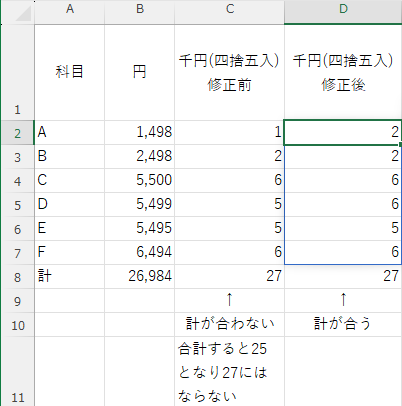Select the 円 header cell

pos(140,72)
